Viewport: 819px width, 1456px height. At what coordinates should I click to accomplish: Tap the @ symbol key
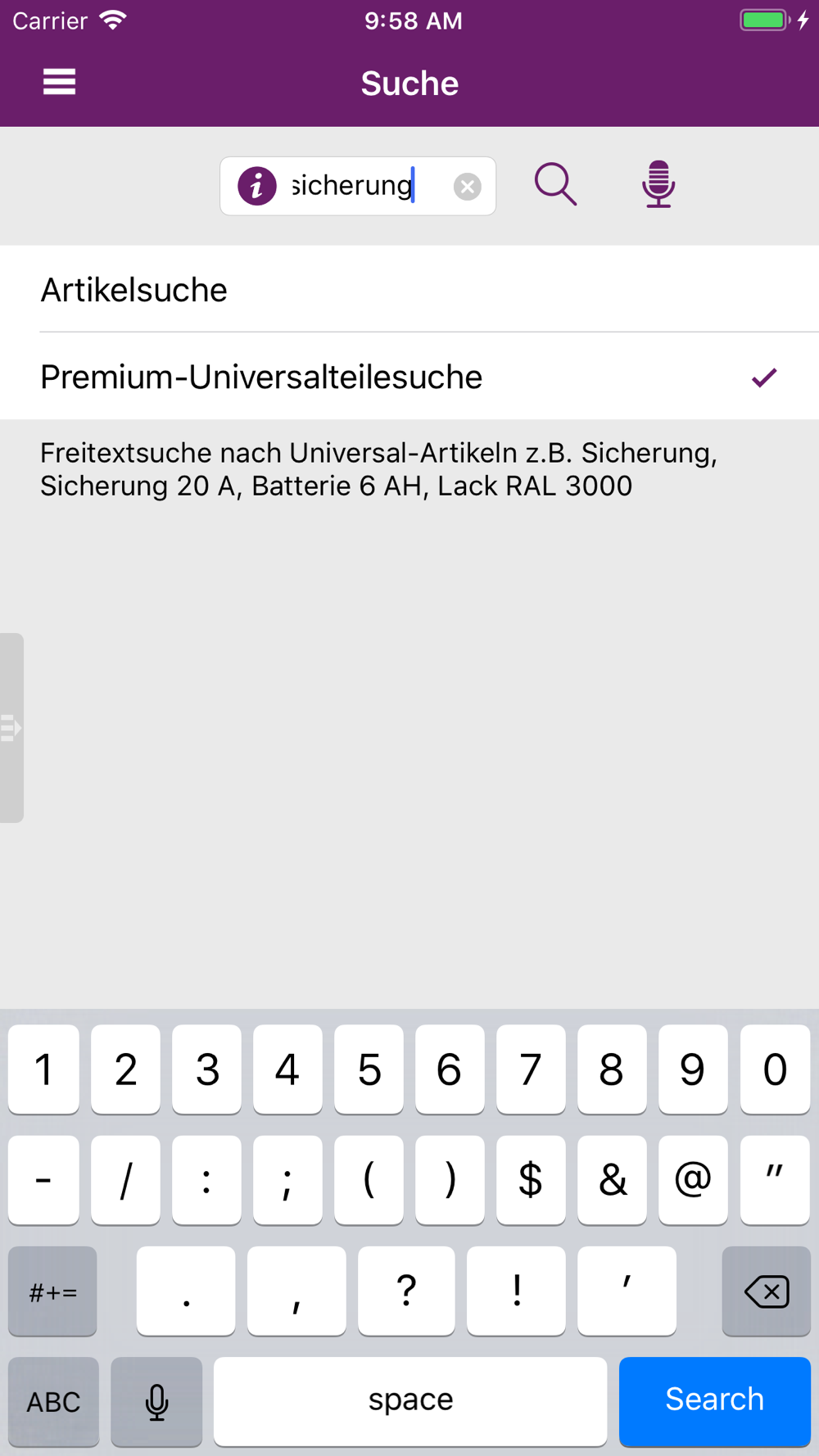pyautogui.click(x=693, y=1179)
